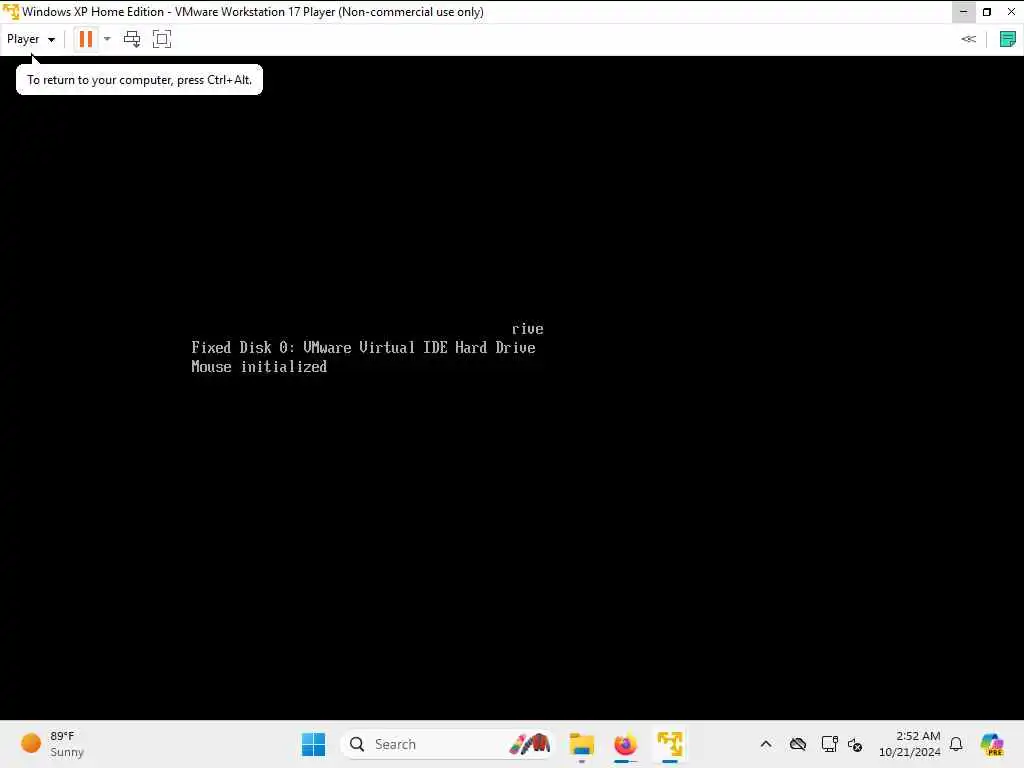The image size is (1024, 768).
Task: Send Ctrl+Alt+Del to the virtual machine
Action: coord(132,39)
